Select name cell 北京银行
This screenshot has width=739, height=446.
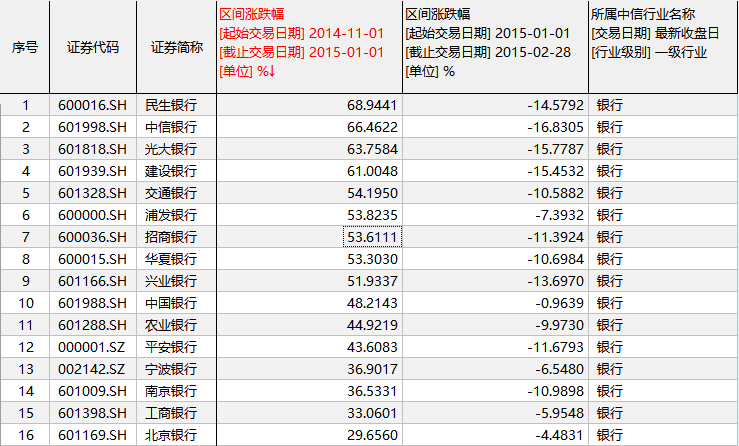tap(177, 435)
